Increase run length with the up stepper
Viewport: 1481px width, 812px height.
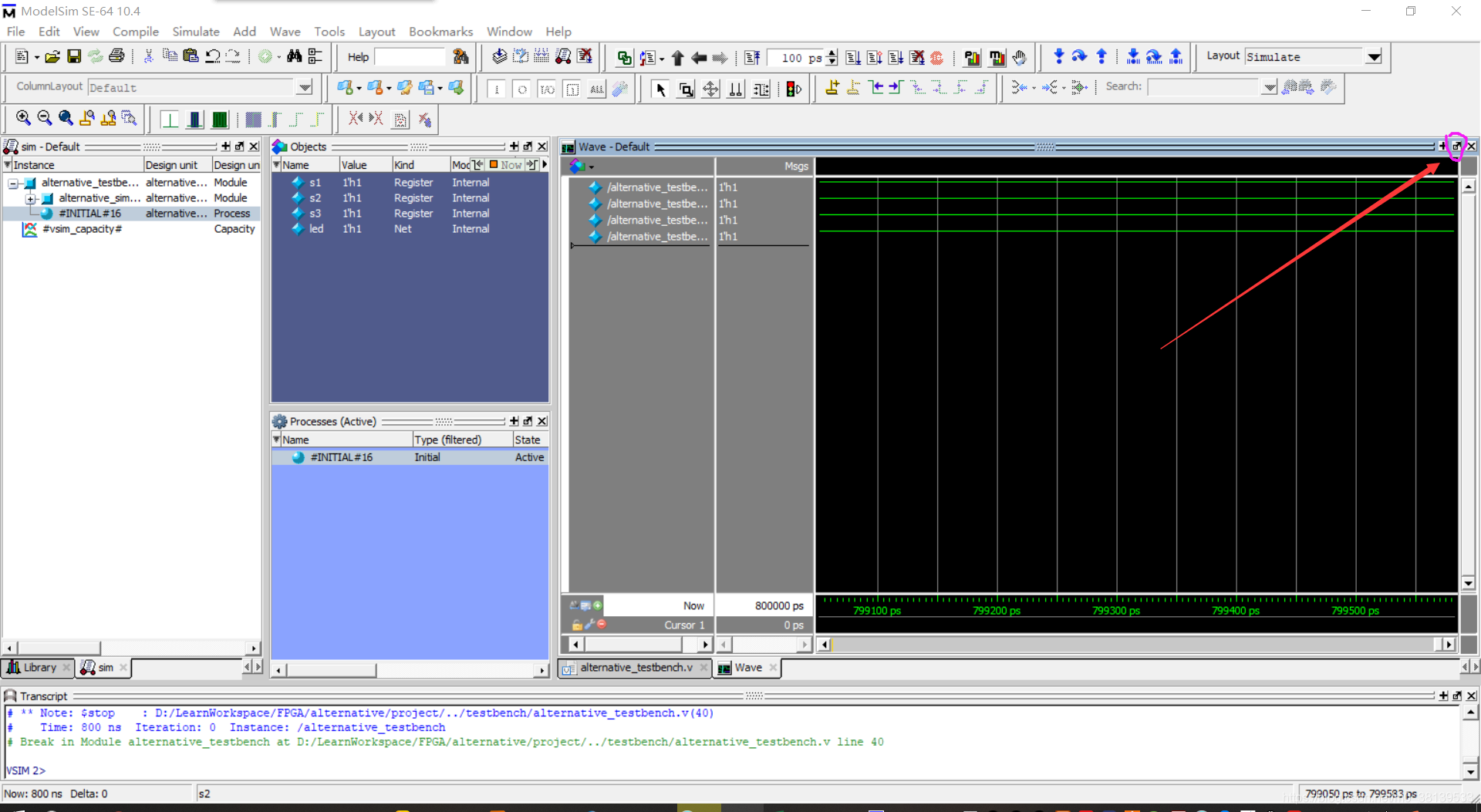832,53
